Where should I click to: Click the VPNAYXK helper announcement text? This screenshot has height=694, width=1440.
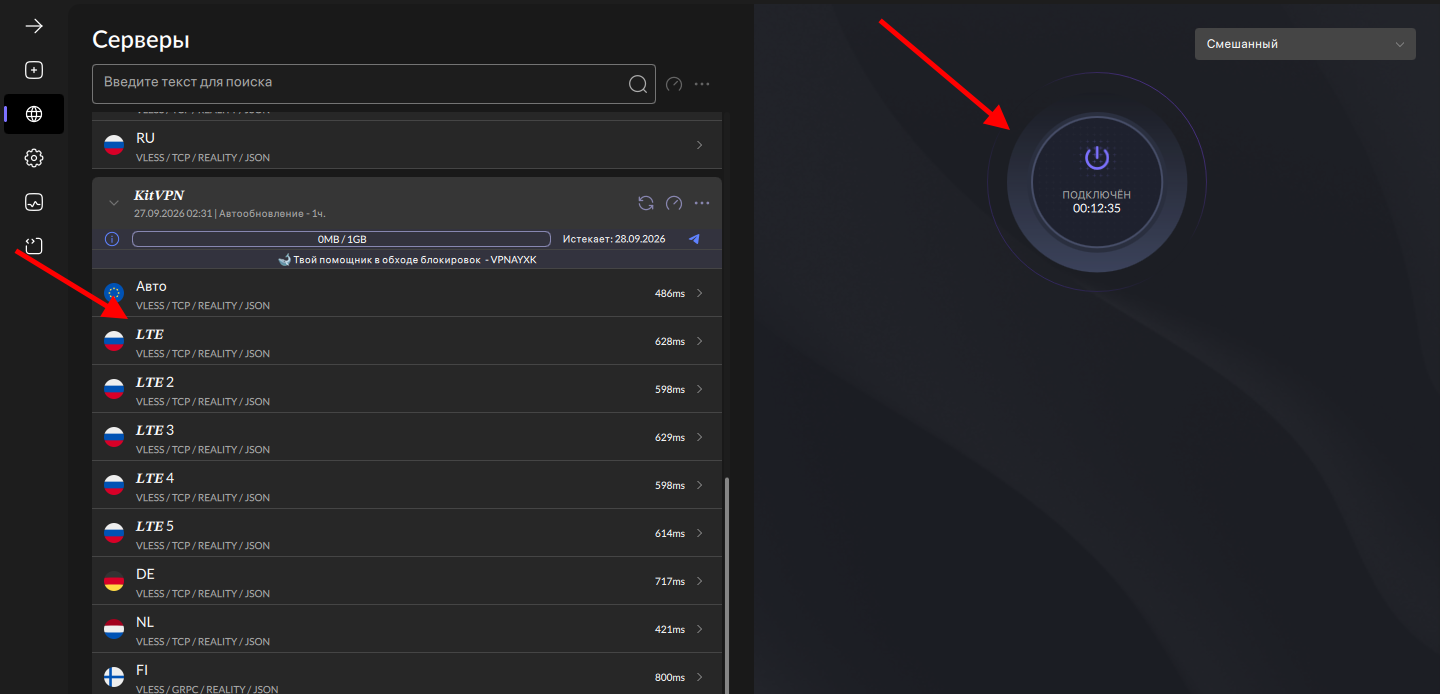[x=407, y=260]
